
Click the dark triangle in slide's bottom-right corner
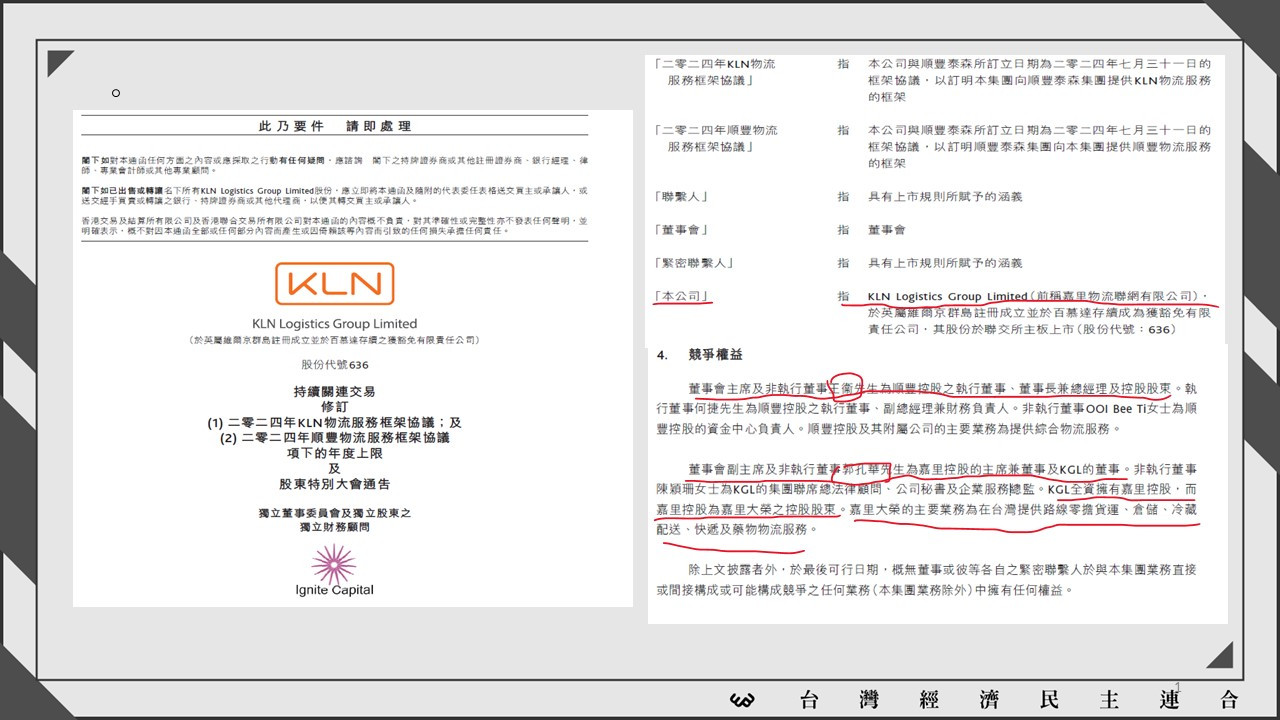click(1219, 654)
